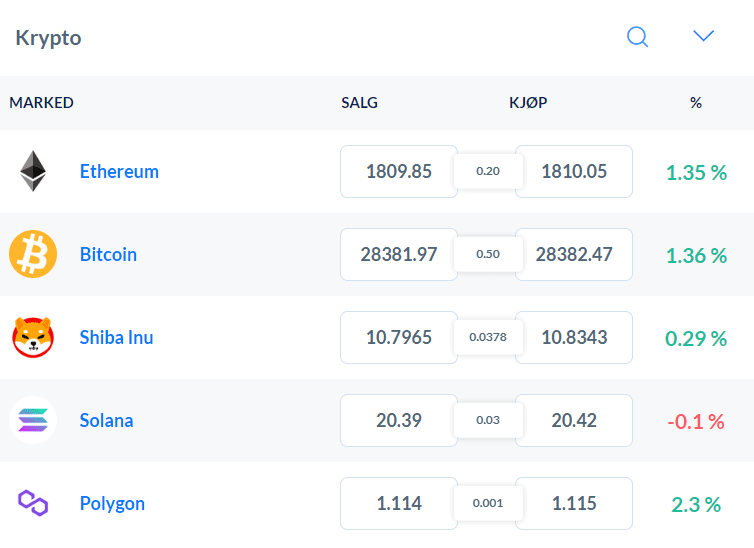Image resolution: width=754 pixels, height=548 pixels.
Task: Click the Polygon spread value 0.001
Action: click(488, 503)
